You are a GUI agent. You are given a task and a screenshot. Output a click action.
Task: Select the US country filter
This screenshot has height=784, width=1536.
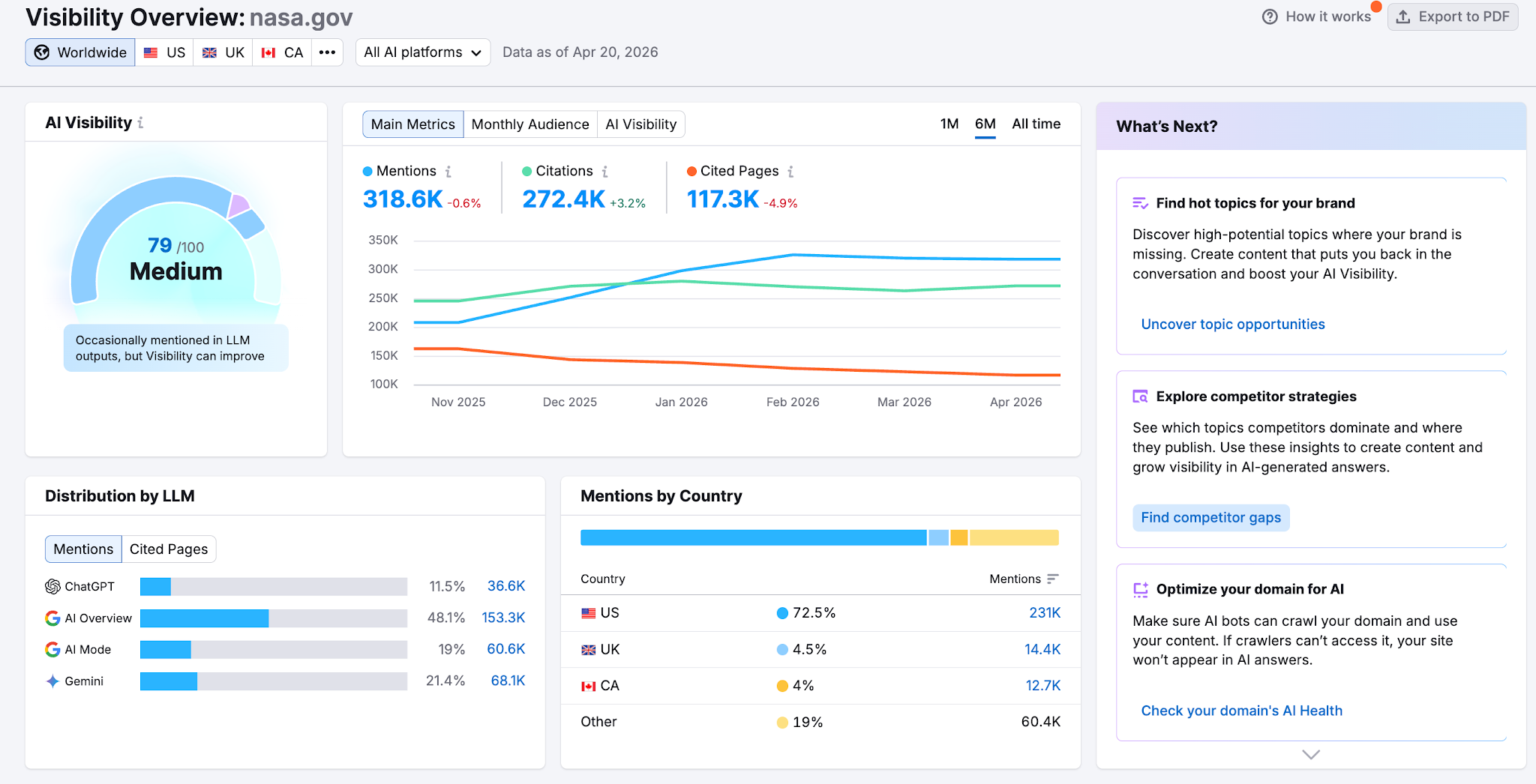click(x=163, y=52)
